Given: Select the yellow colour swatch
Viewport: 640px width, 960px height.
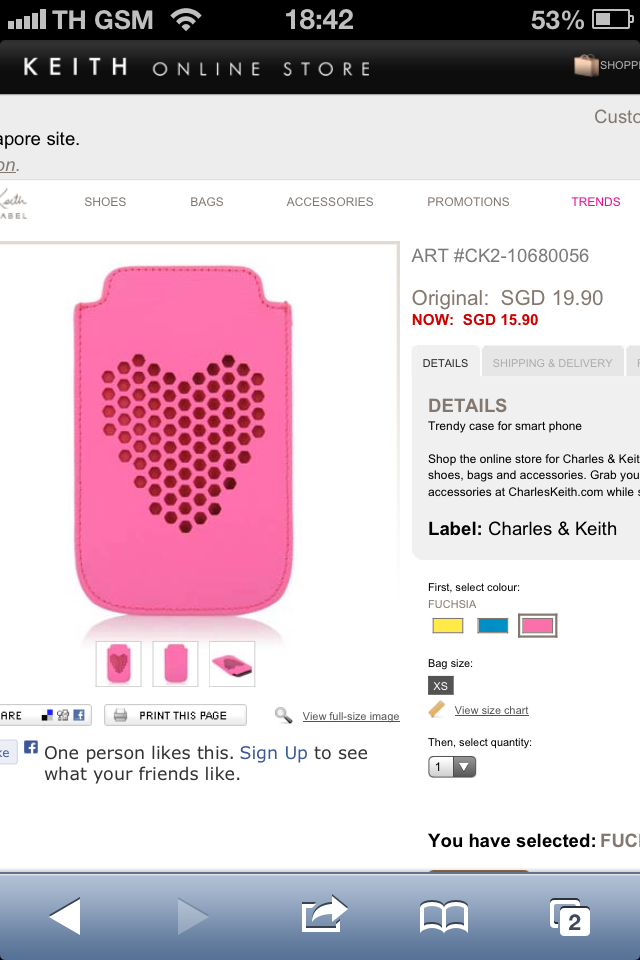Looking at the screenshot, I should [x=449, y=626].
